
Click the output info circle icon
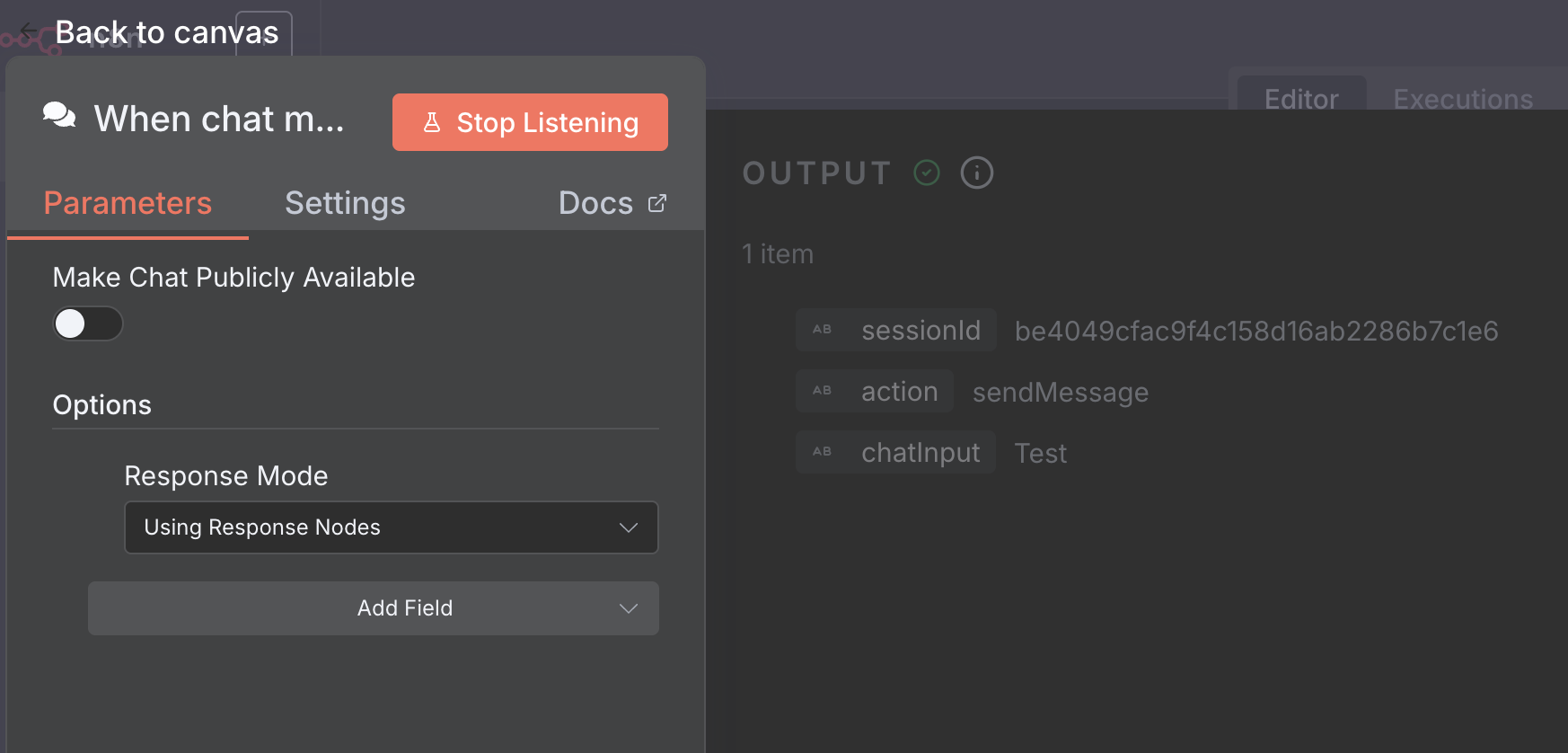coord(977,173)
